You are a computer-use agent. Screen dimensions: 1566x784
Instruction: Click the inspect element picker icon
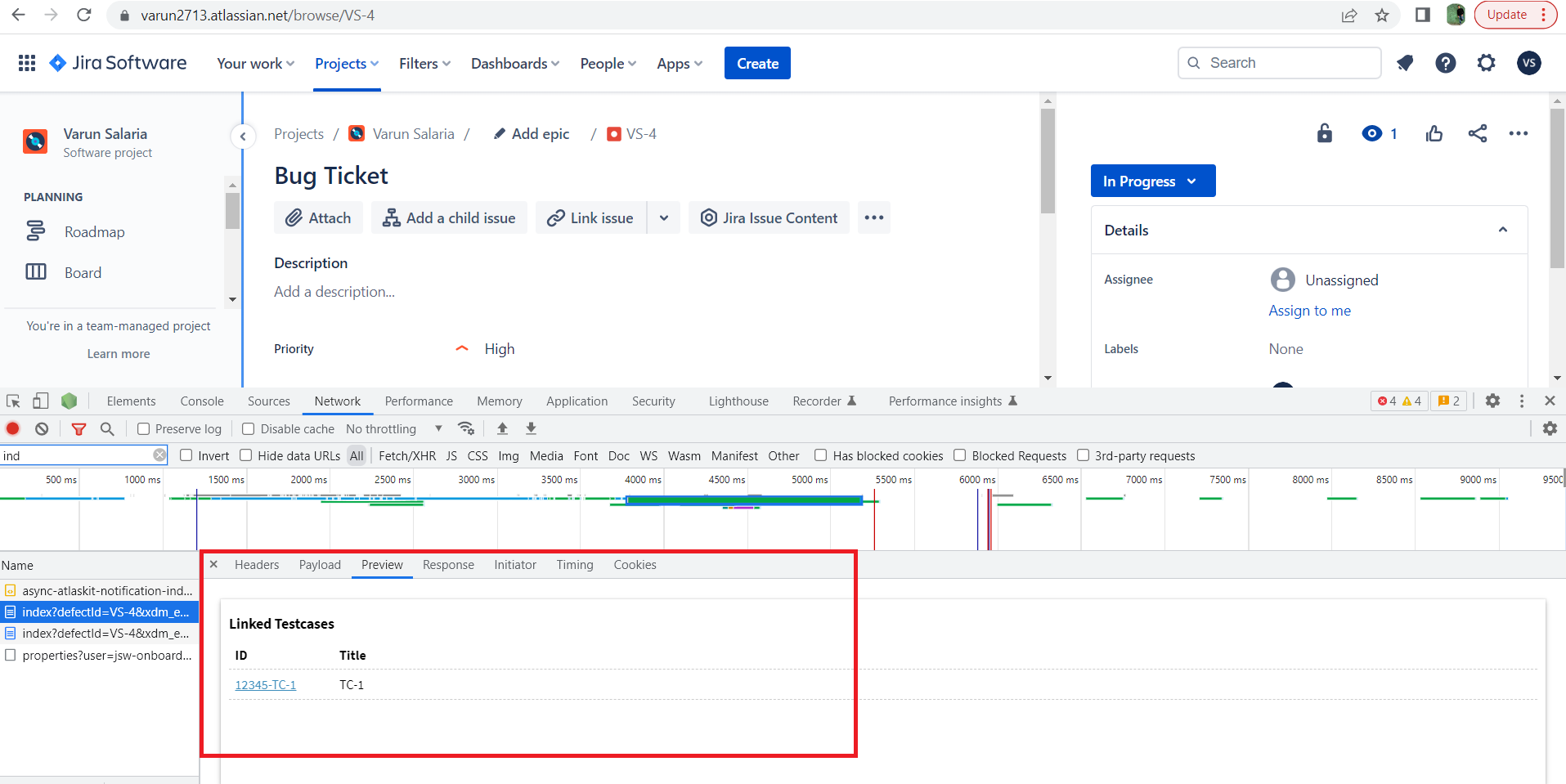tap(13, 401)
